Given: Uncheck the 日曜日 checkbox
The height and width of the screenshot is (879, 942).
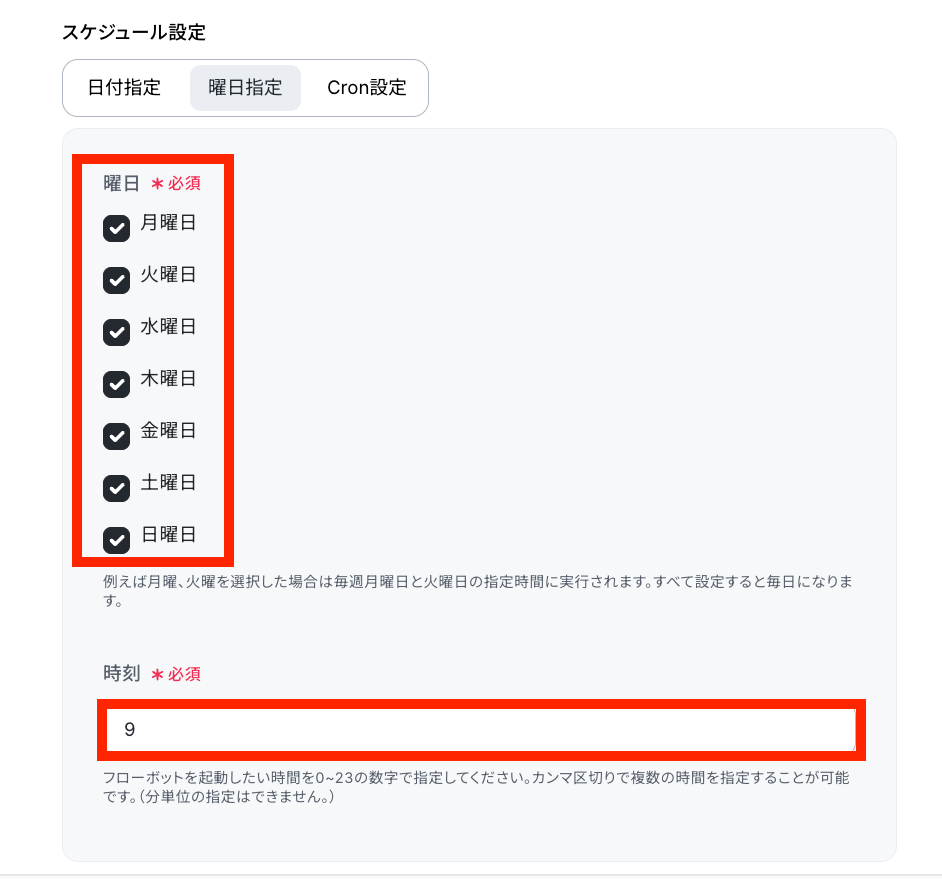Looking at the screenshot, I should [117, 540].
